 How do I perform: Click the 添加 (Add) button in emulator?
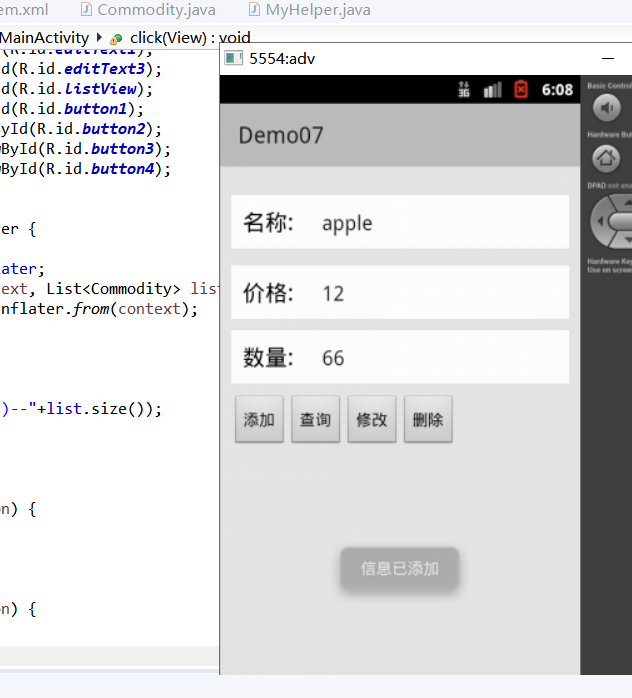pos(259,419)
